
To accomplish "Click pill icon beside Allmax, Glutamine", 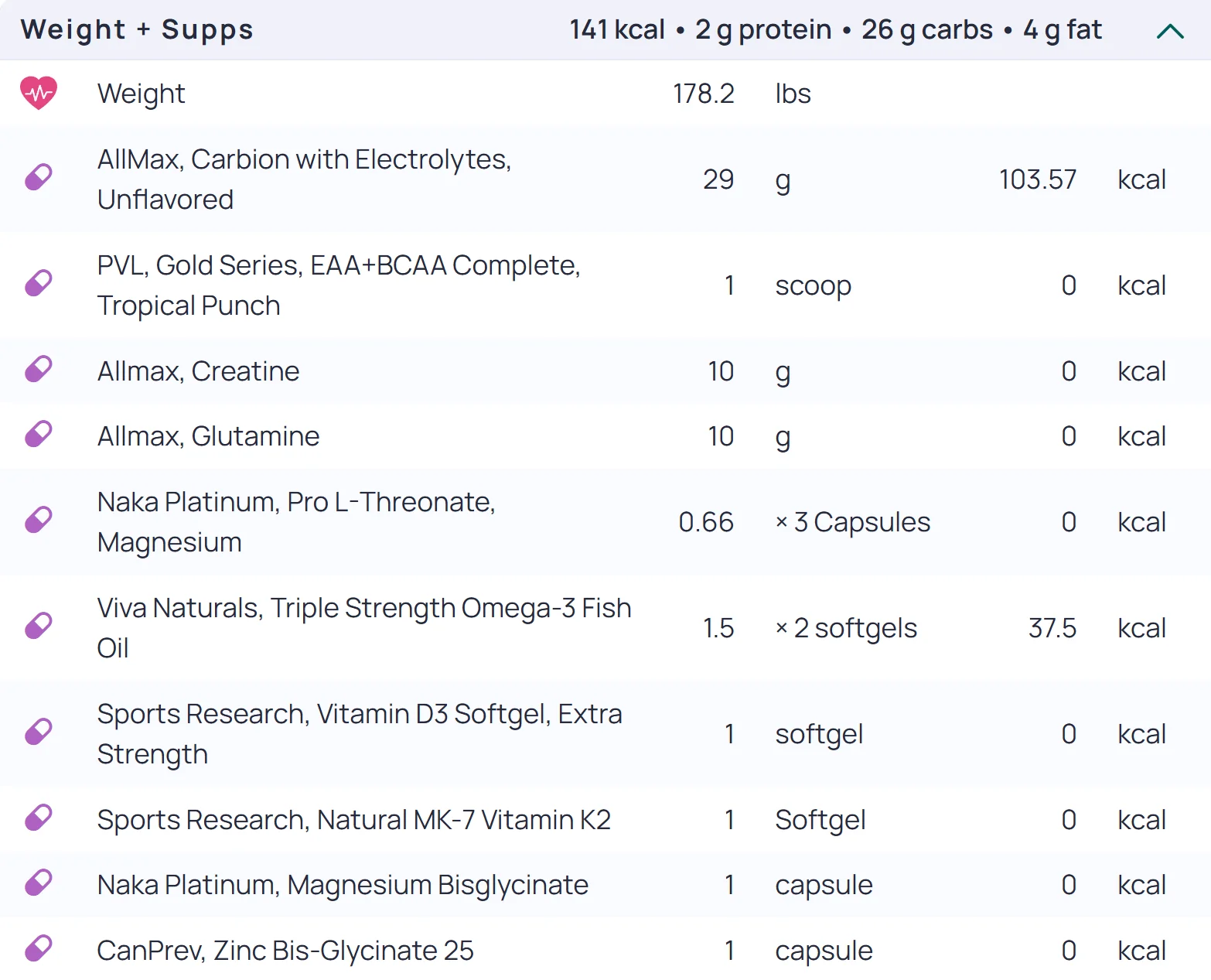I will [39, 435].
